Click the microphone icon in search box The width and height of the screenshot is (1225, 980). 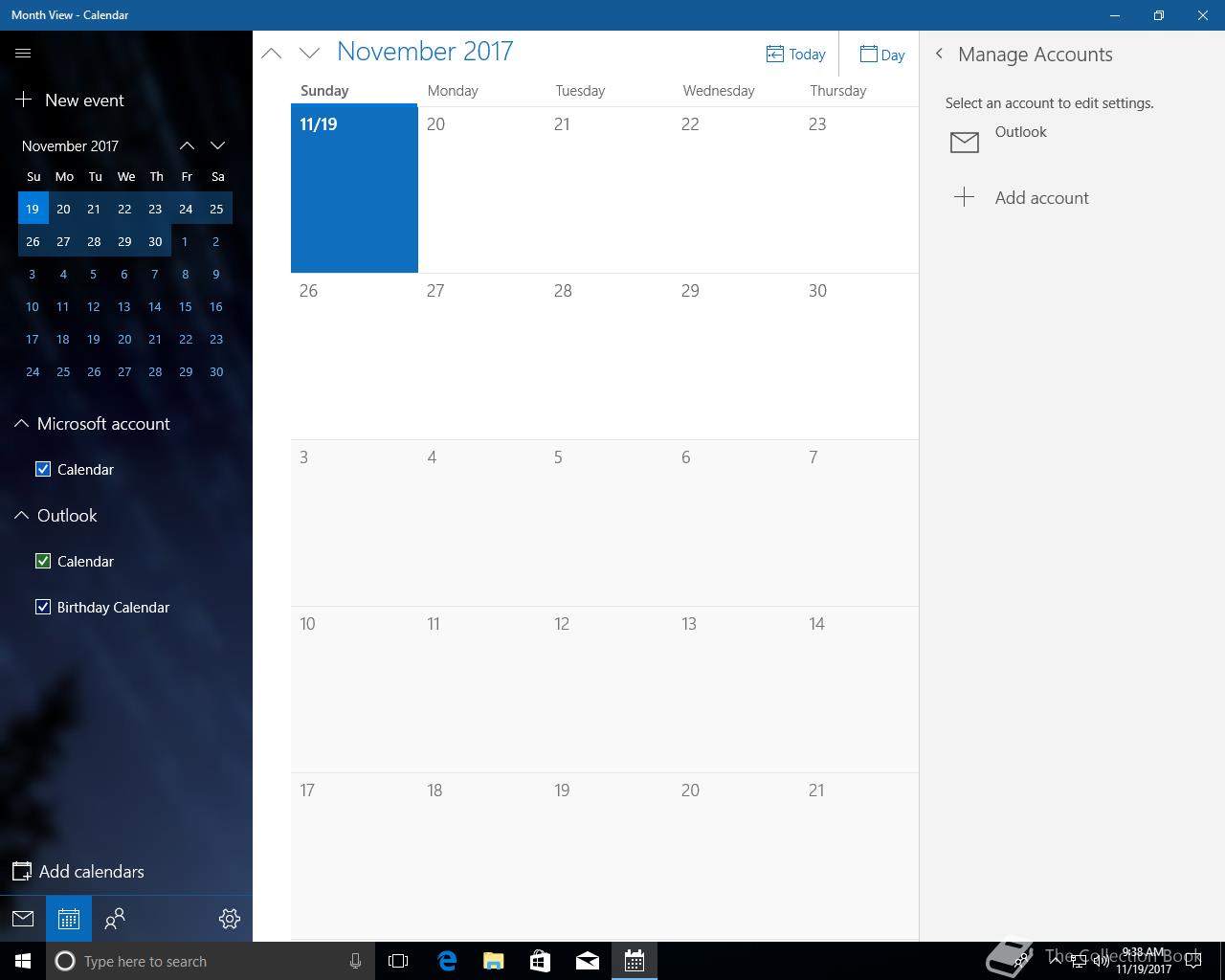pyautogui.click(x=355, y=961)
